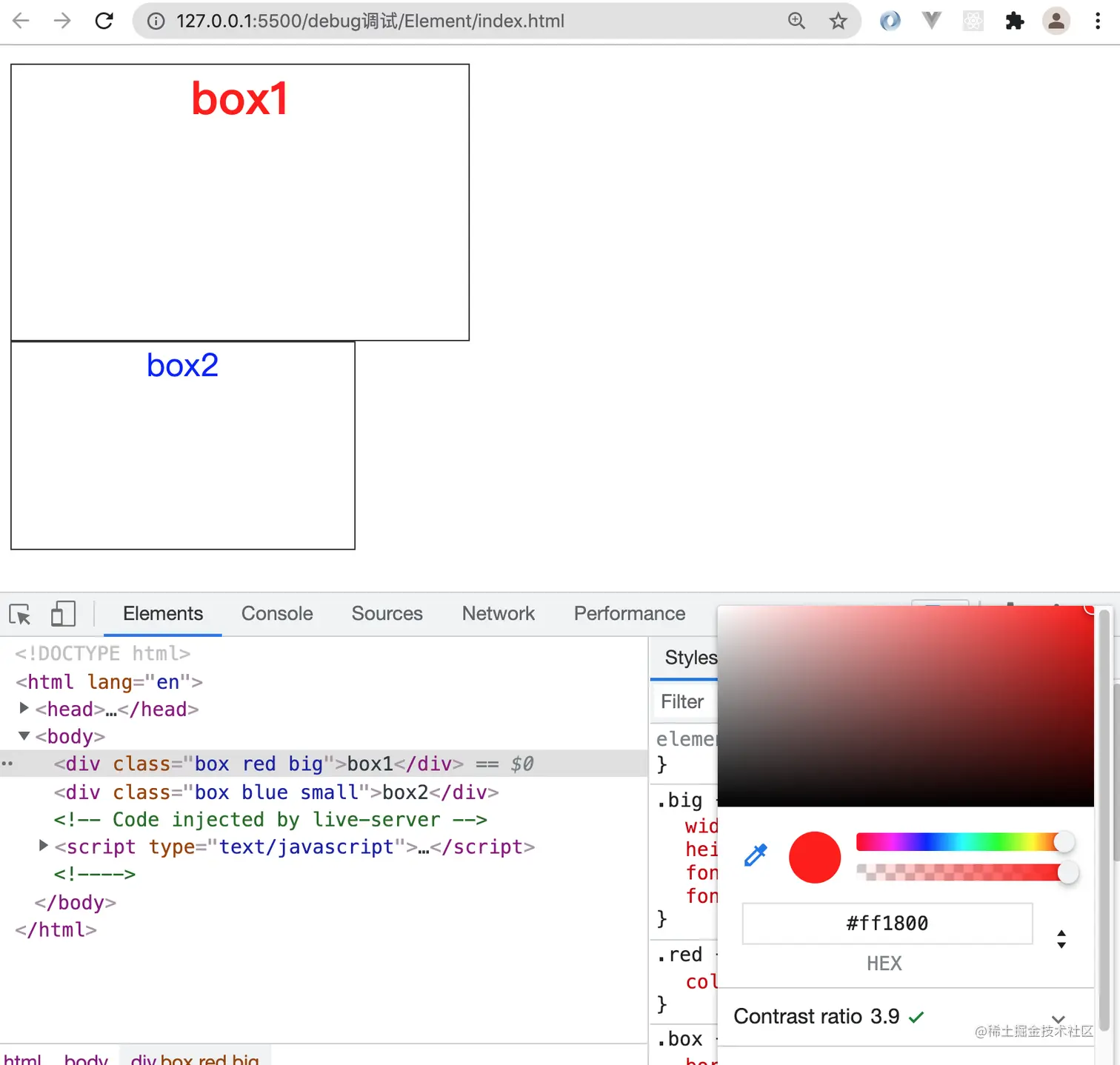1120x1065 pixels.
Task: View site information icon in address bar
Action: click(156, 21)
